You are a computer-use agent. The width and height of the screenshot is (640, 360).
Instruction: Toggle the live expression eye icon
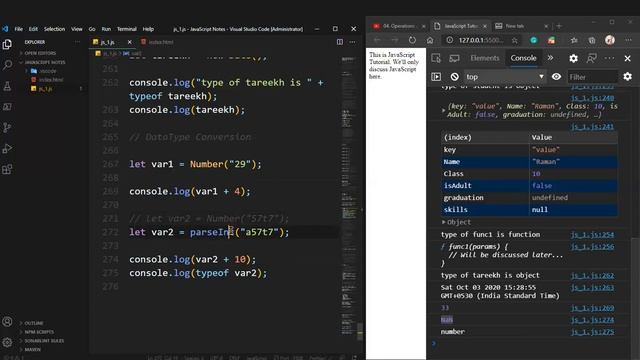556,77
